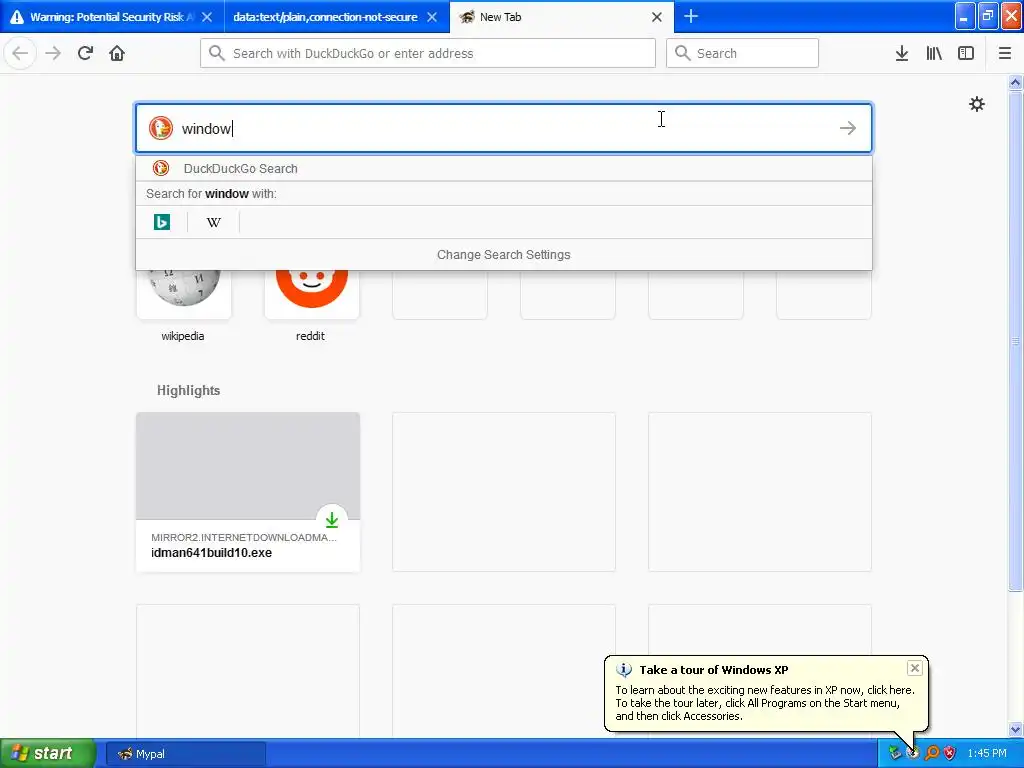
Task: Open the reddit top site tile
Action: pyautogui.click(x=312, y=294)
